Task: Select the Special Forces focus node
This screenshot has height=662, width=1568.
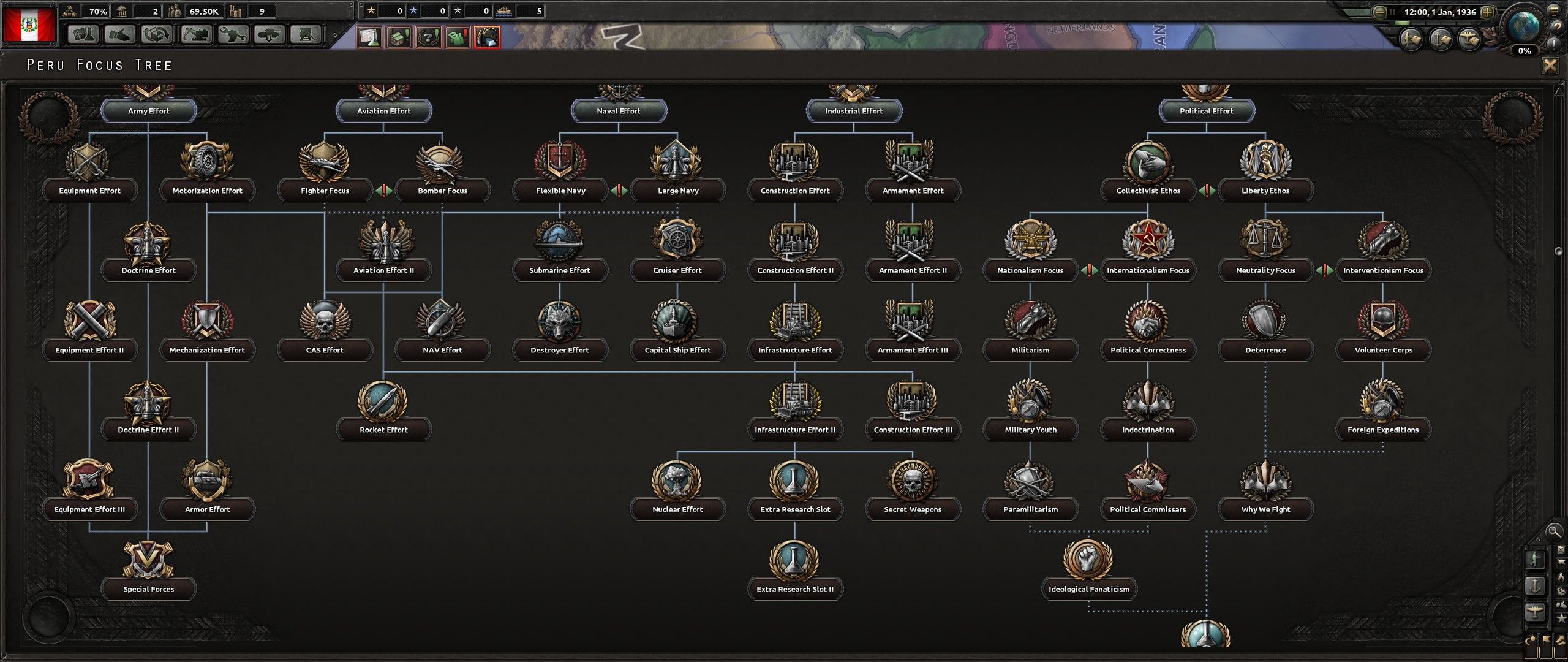Action: click(148, 588)
